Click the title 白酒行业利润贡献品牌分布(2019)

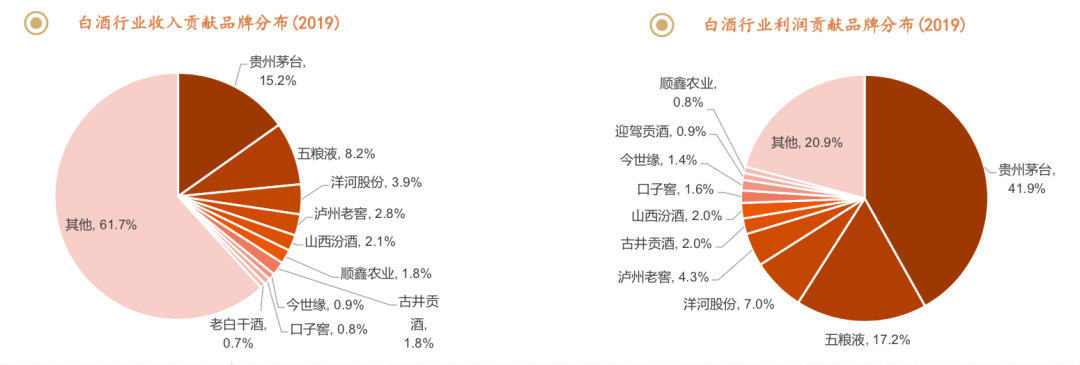tap(834, 25)
